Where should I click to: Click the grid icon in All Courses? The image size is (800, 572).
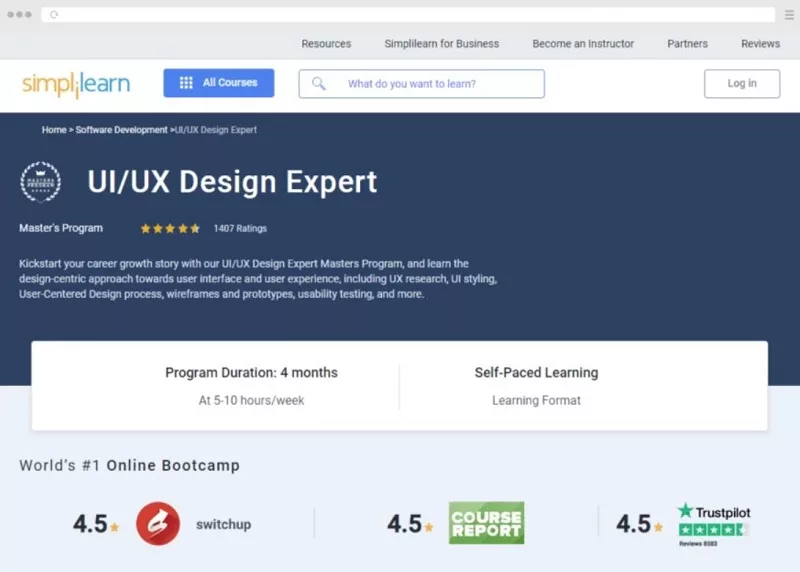186,83
